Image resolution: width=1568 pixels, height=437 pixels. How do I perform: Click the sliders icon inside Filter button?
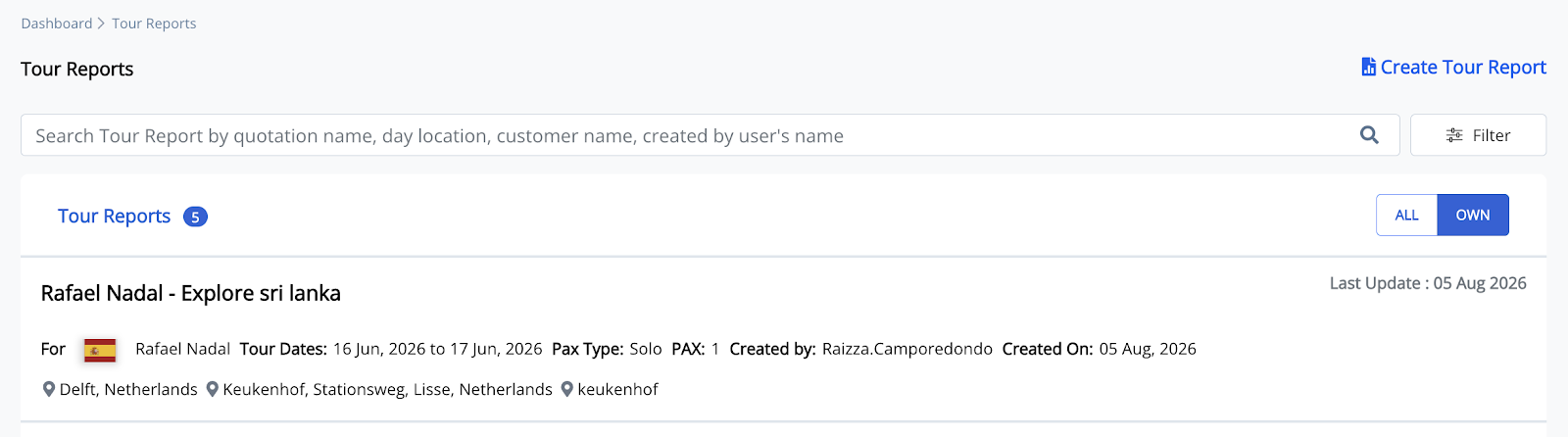coord(1454,135)
